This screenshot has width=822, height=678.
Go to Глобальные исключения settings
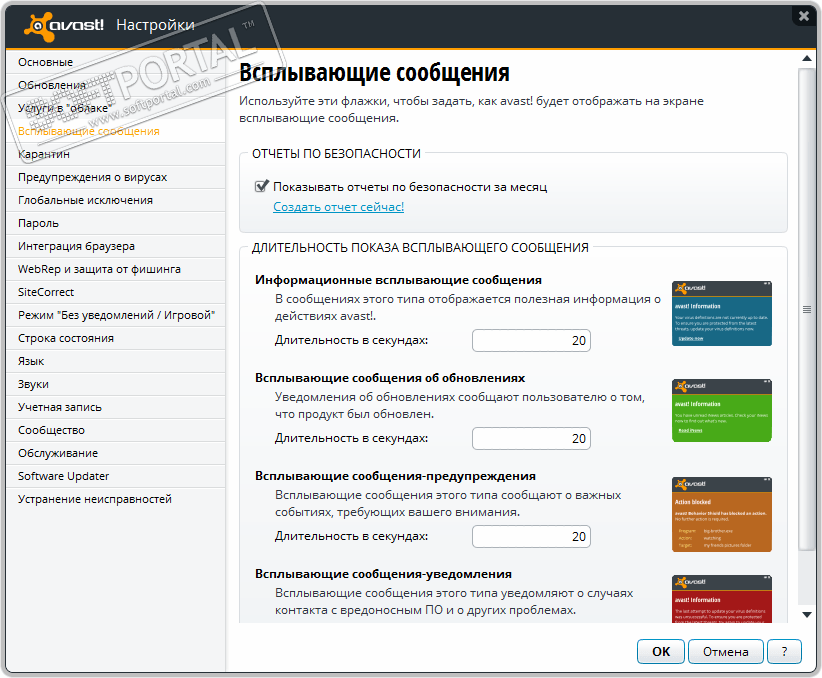116,200
